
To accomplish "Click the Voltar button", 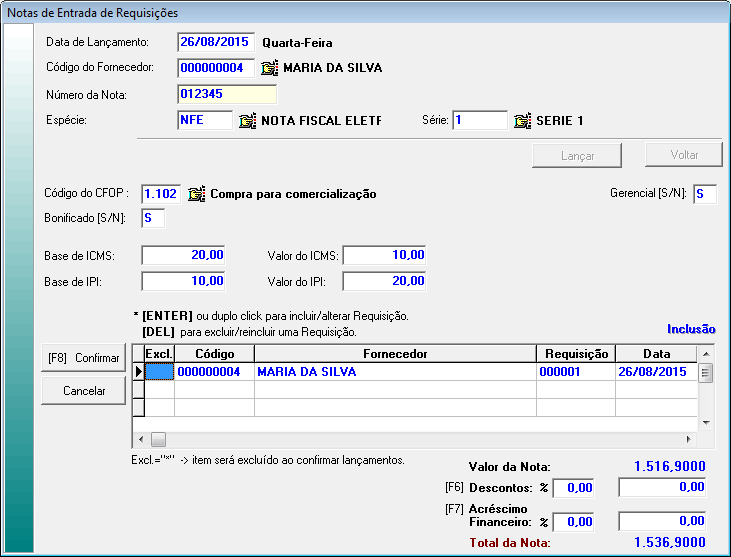I will click(684, 156).
